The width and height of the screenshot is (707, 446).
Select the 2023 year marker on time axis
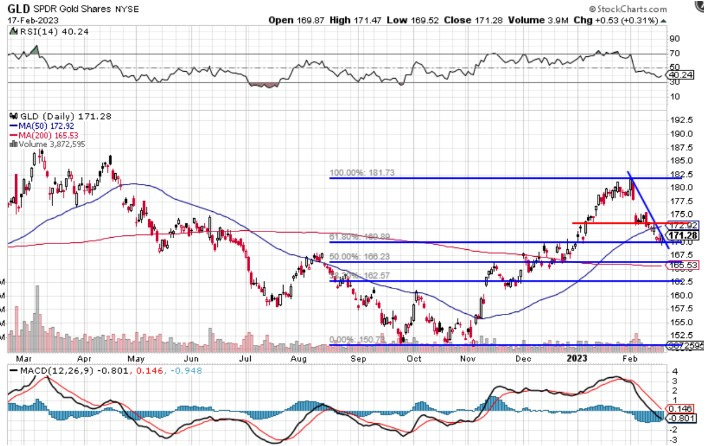pyautogui.click(x=575, y=356)
